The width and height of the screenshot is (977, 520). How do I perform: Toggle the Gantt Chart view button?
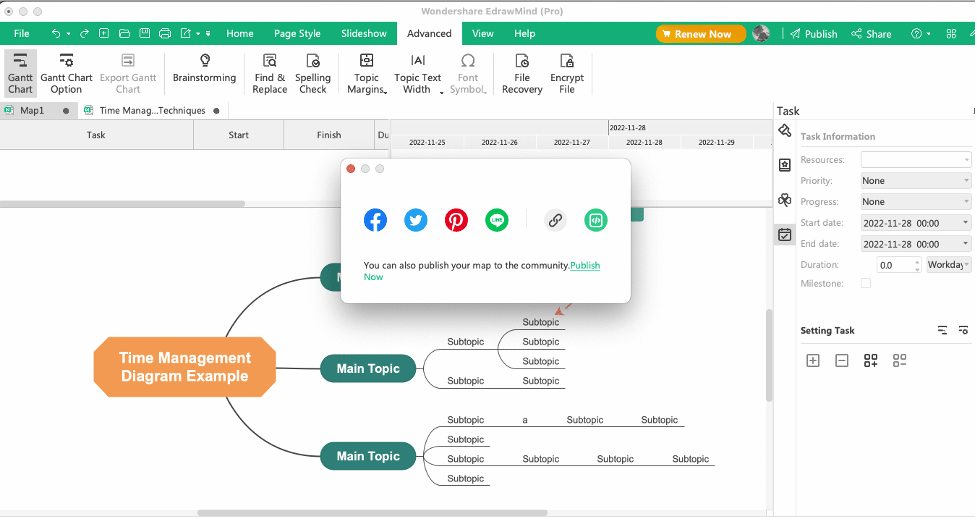[21, 73]
